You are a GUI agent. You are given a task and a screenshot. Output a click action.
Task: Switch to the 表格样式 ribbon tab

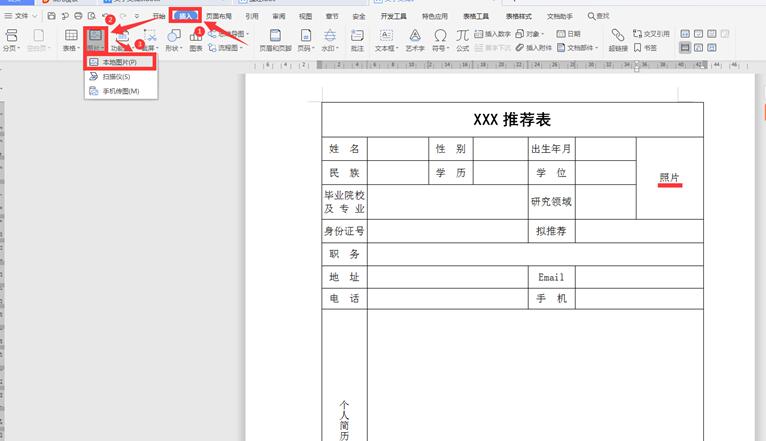coord(518,16)
